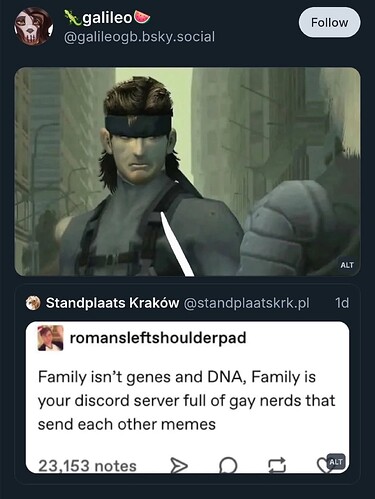Viewport: 375px width, 499px height.
Task: Show ALT text of the soldier image
Action: pos(347,265)
